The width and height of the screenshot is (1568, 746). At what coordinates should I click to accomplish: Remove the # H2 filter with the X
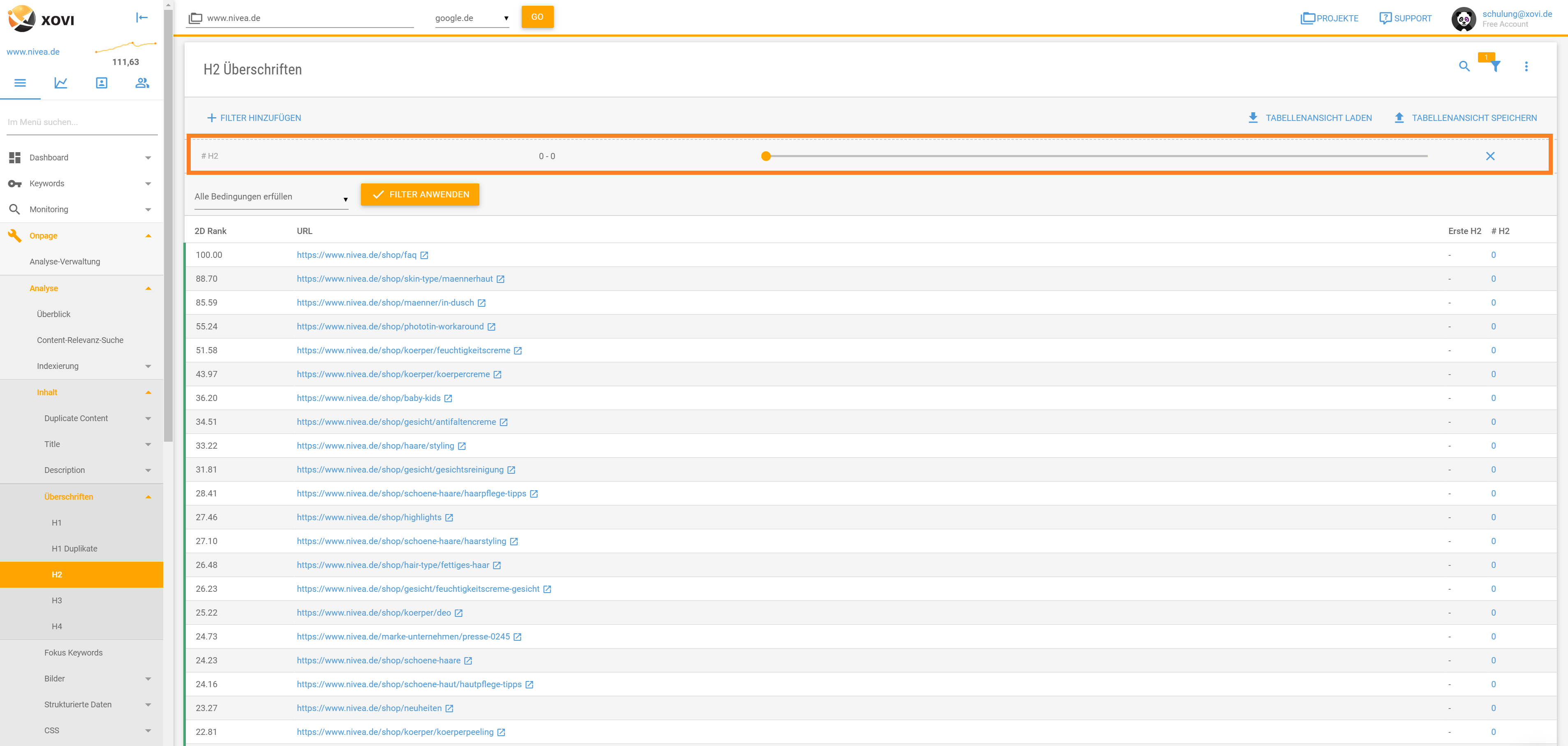click(x=1490, y=156)
